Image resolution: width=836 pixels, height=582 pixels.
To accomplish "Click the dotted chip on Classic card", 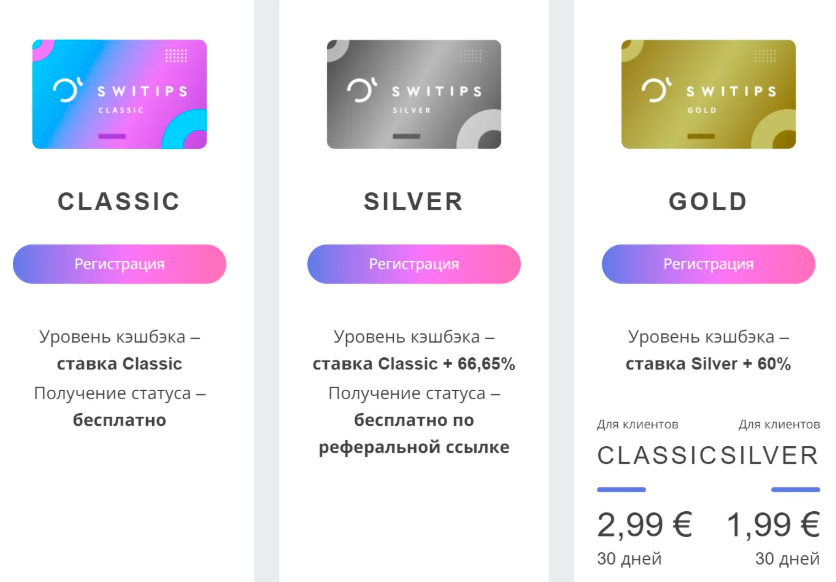I will [176, 56].
